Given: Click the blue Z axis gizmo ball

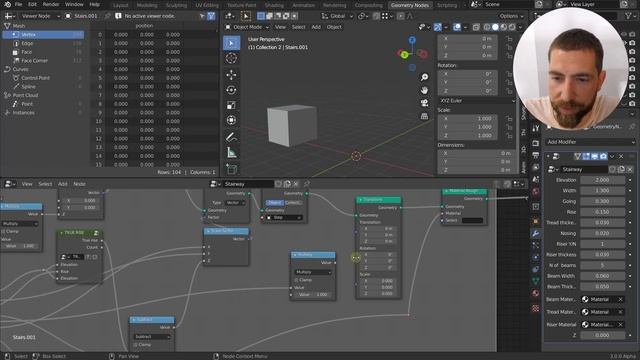Looking at the screenshot, I should 412,40.
